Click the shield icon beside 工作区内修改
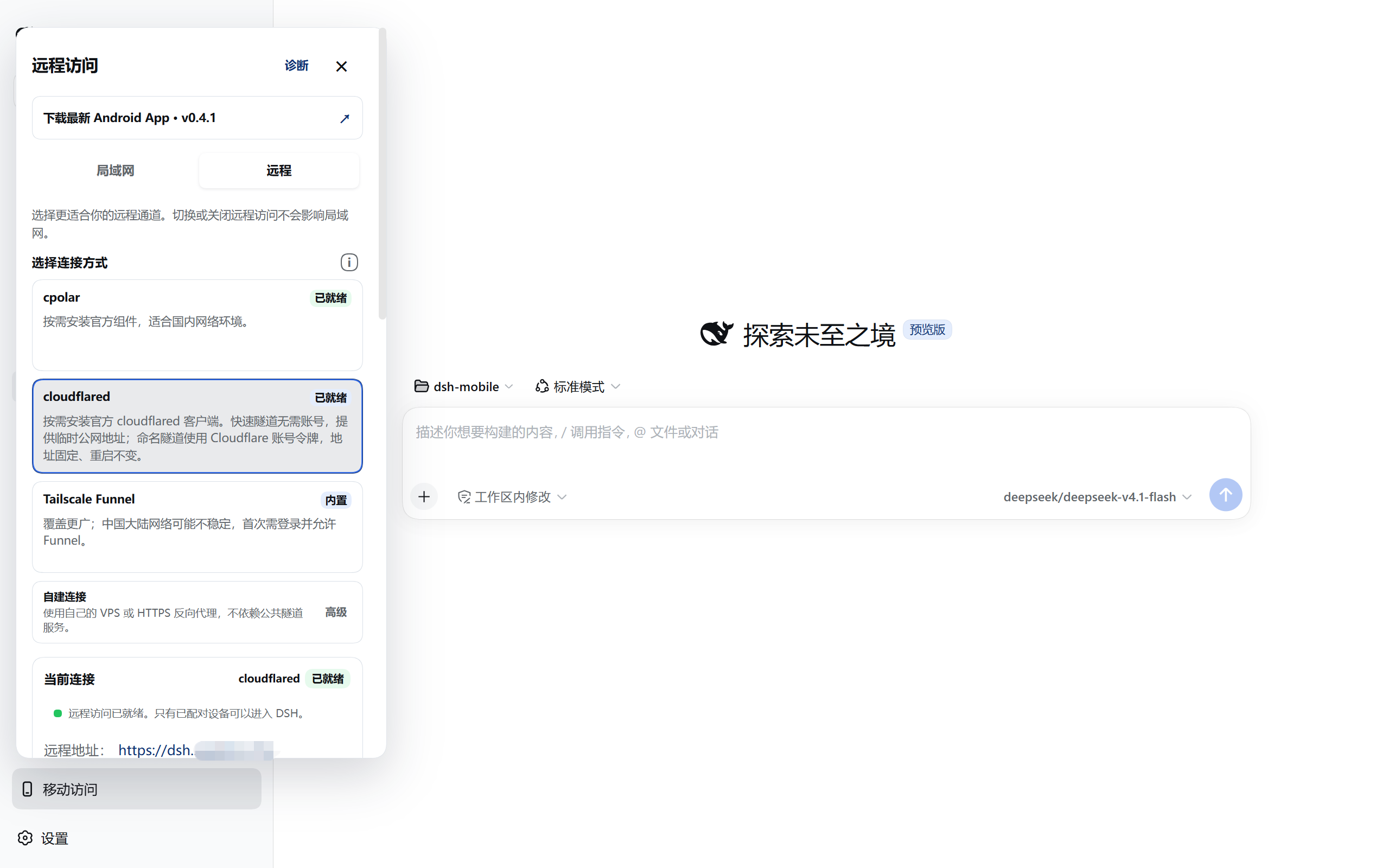Screen dimensions: 1389x868 click(x=464, y=496)
